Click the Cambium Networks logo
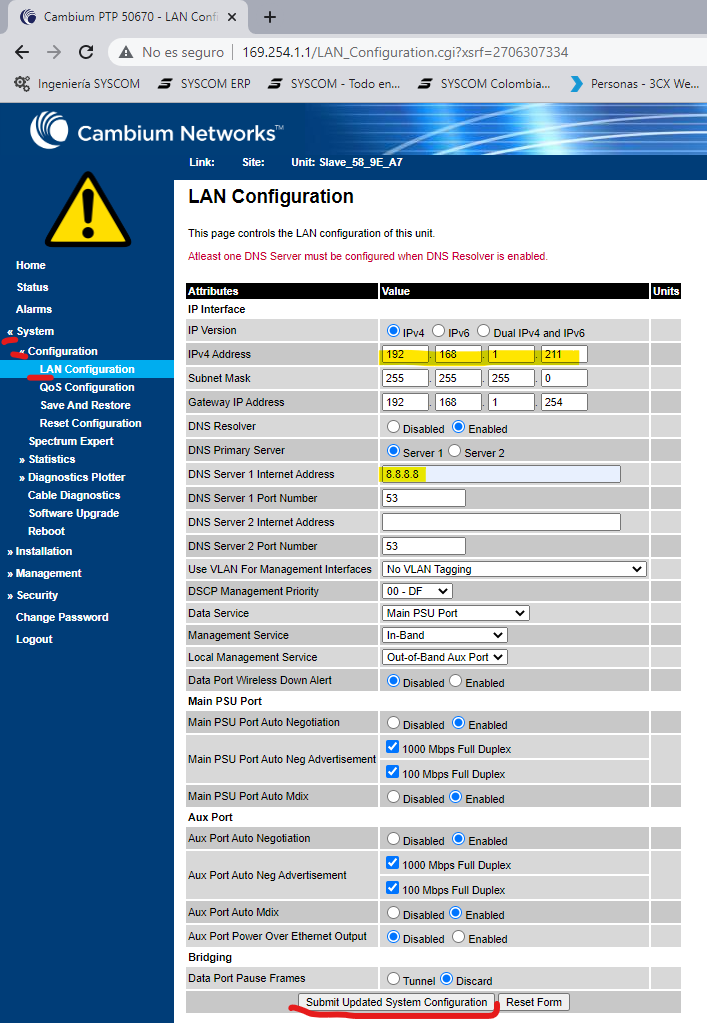The image size is (707, 1023). pyautogui.click(x=157, y=130)
